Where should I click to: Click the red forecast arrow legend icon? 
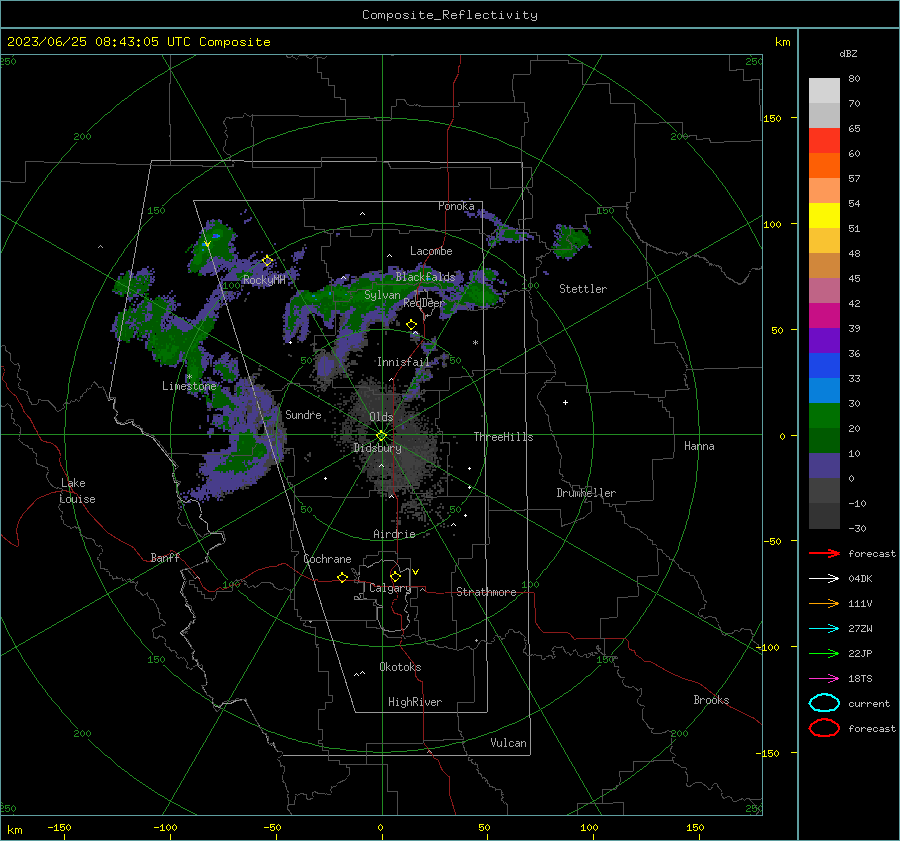tap(824, 553)
